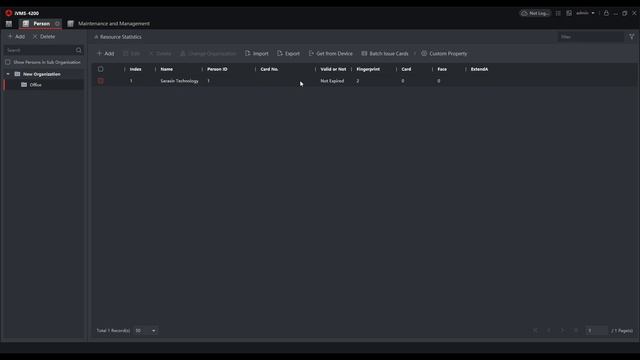The height and width of the screenshot is (360, 640).
Task: Click the Delete person toolbar button
Action: pyautogui.click(x=160, y=53)
